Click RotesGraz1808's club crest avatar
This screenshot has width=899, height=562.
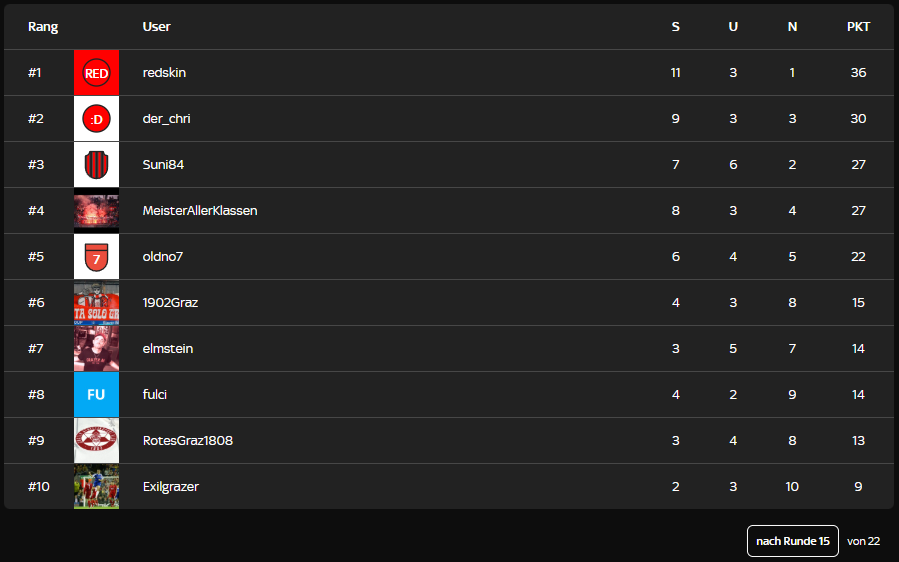(x=96, y=441)
